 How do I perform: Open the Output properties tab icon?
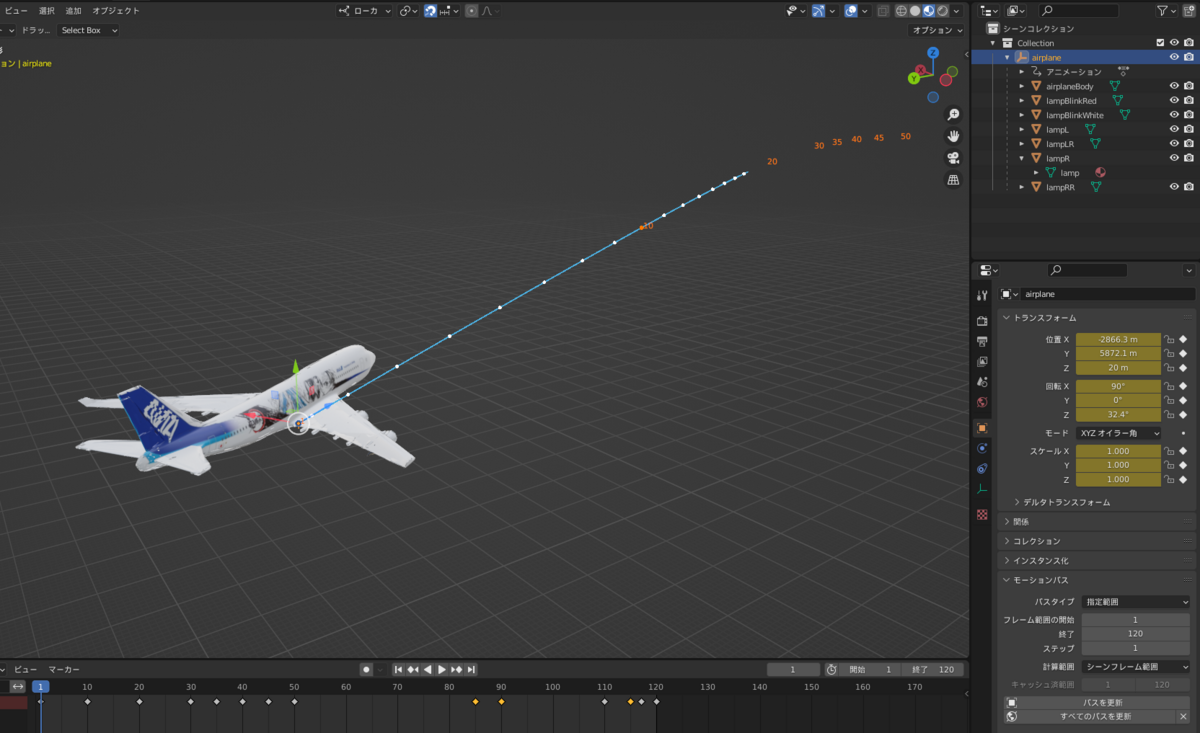982,342
